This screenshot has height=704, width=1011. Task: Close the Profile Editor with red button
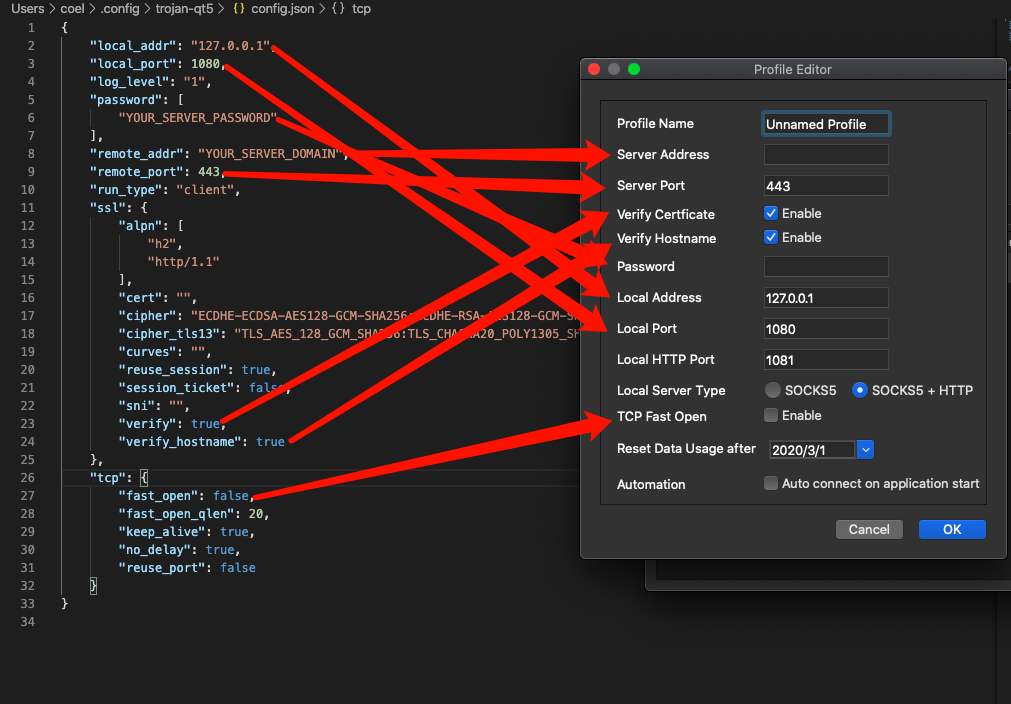click(594, 69)
